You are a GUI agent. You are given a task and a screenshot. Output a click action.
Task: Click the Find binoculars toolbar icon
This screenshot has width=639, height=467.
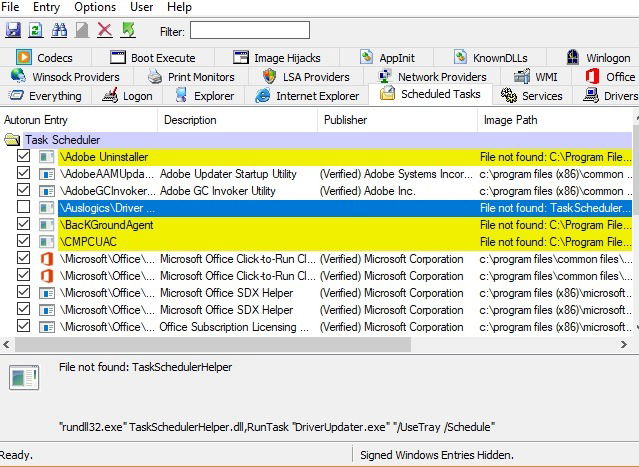[x=59, y=31]
